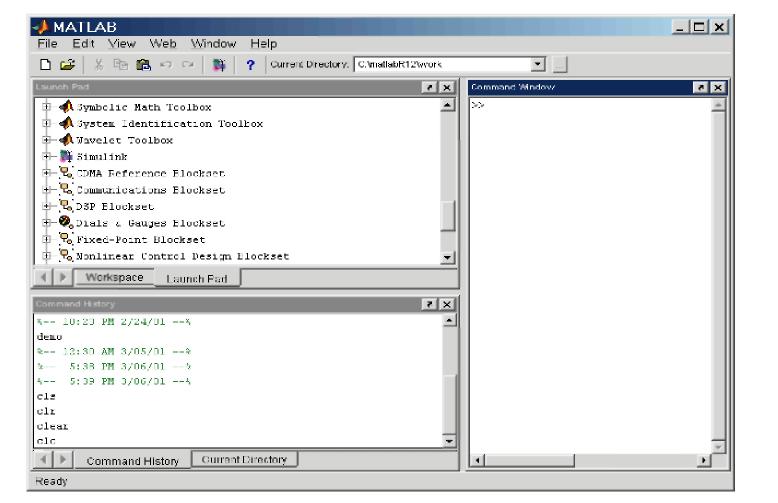Click the Undo arrow icon
Viewport: 778px width, 503px height.
[x=166, y=64]
